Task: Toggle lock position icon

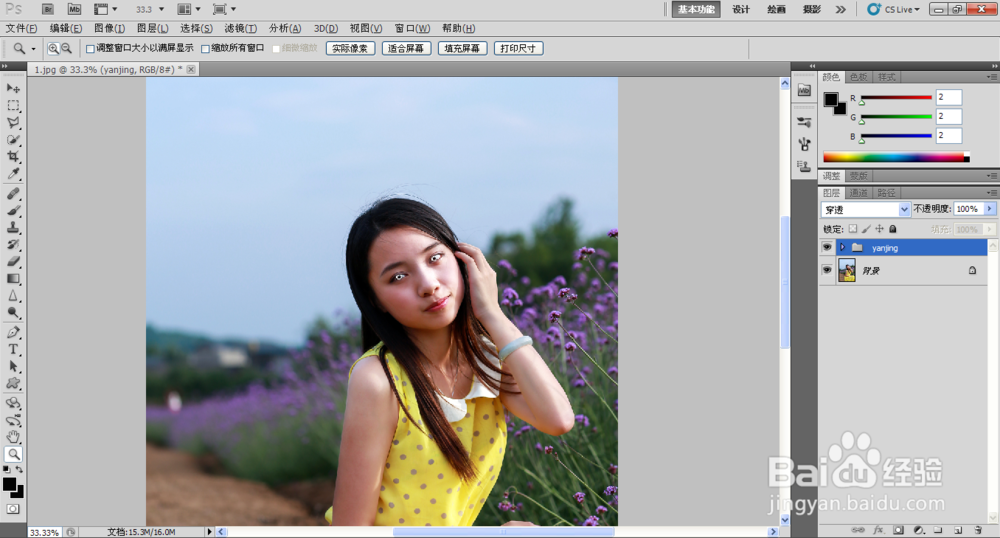Action: click(x=879, y=229)
